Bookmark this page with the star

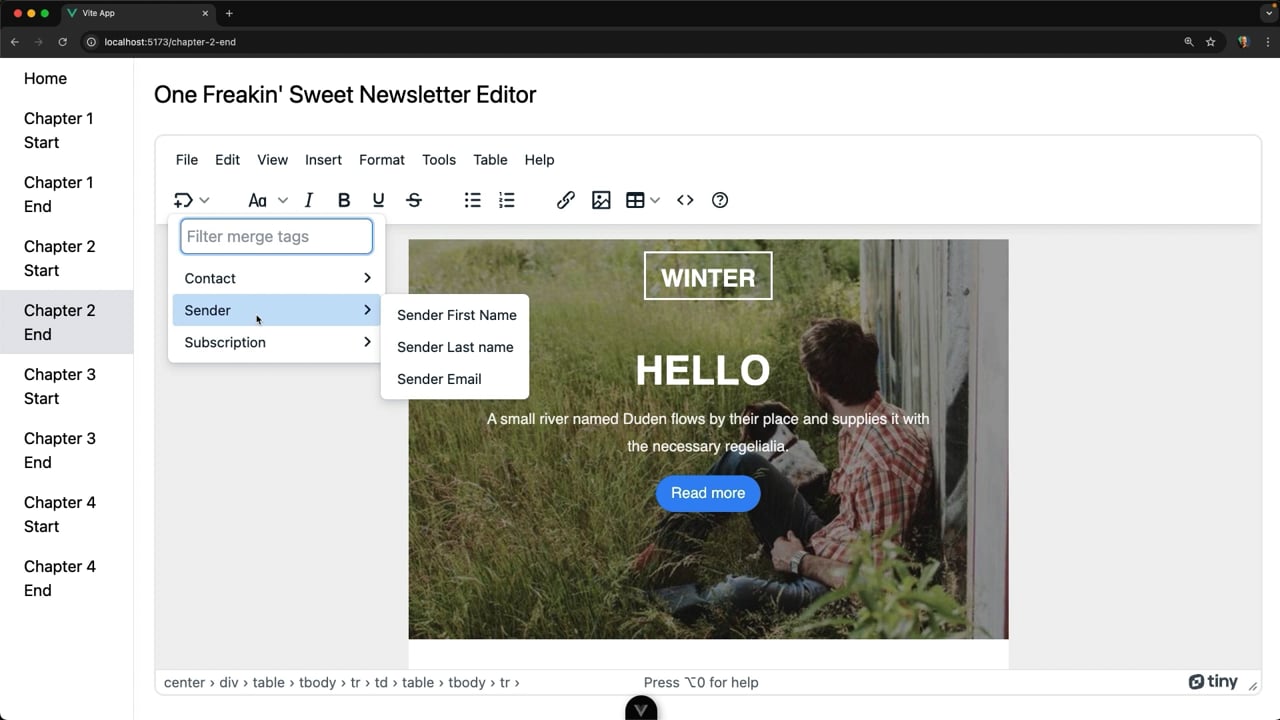tap(1210, 42)
